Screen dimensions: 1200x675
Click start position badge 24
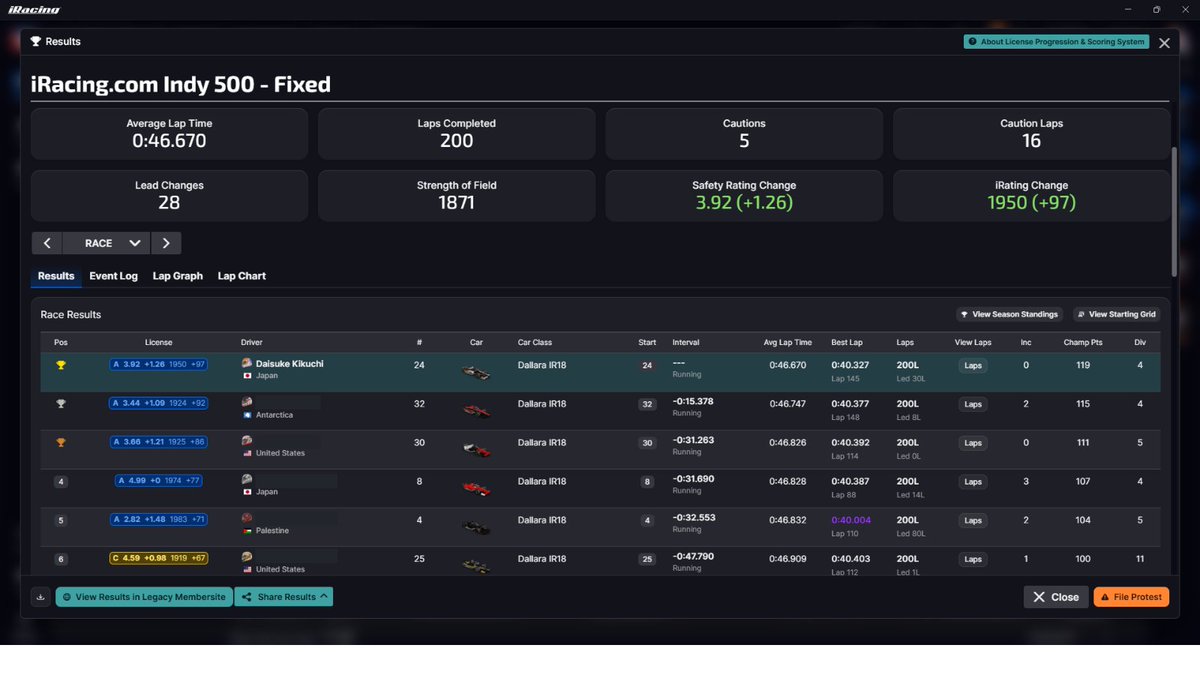click(x=647, y=366)
